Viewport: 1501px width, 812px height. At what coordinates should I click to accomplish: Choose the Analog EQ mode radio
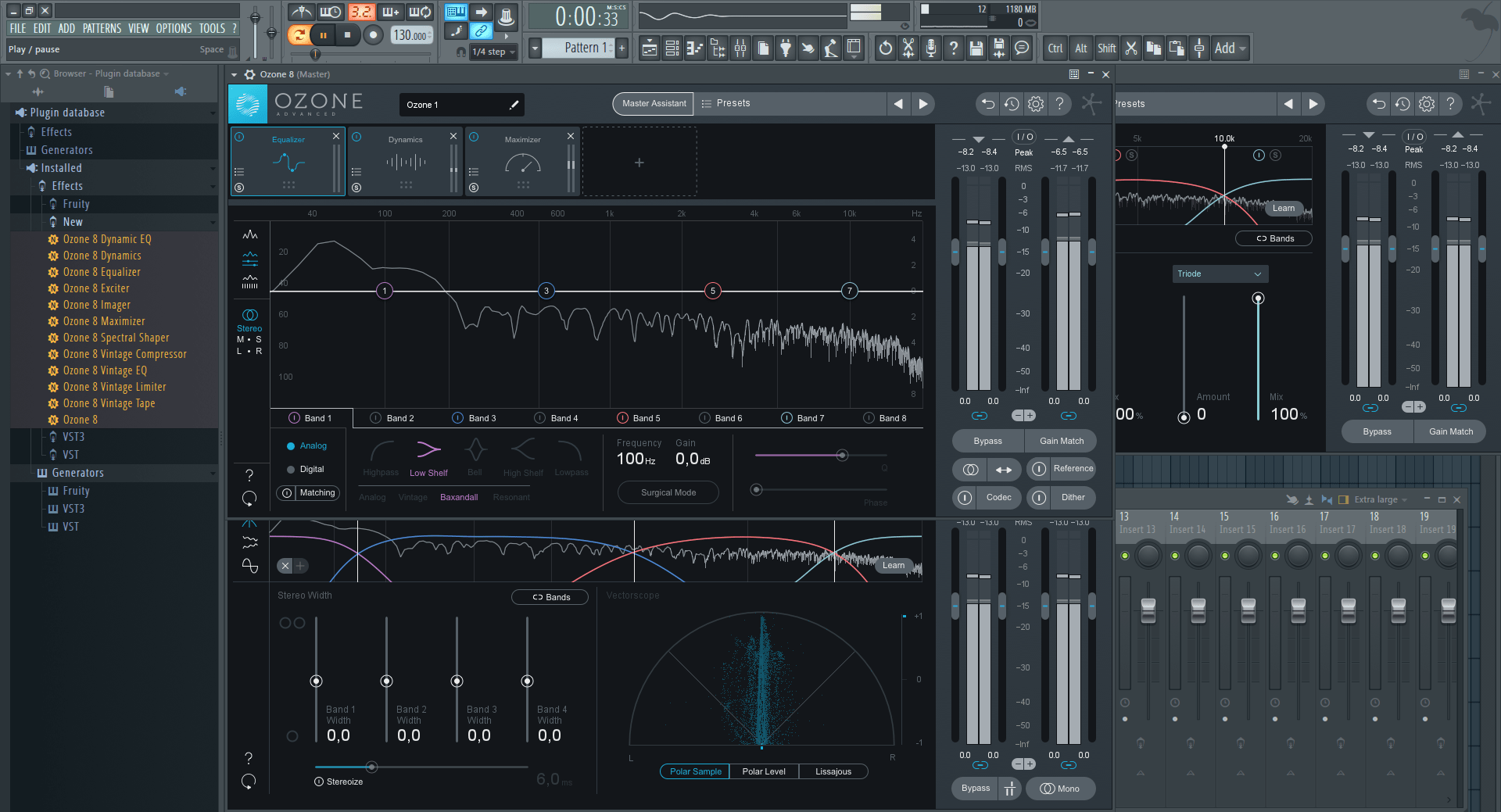click(x=306, y=445)
